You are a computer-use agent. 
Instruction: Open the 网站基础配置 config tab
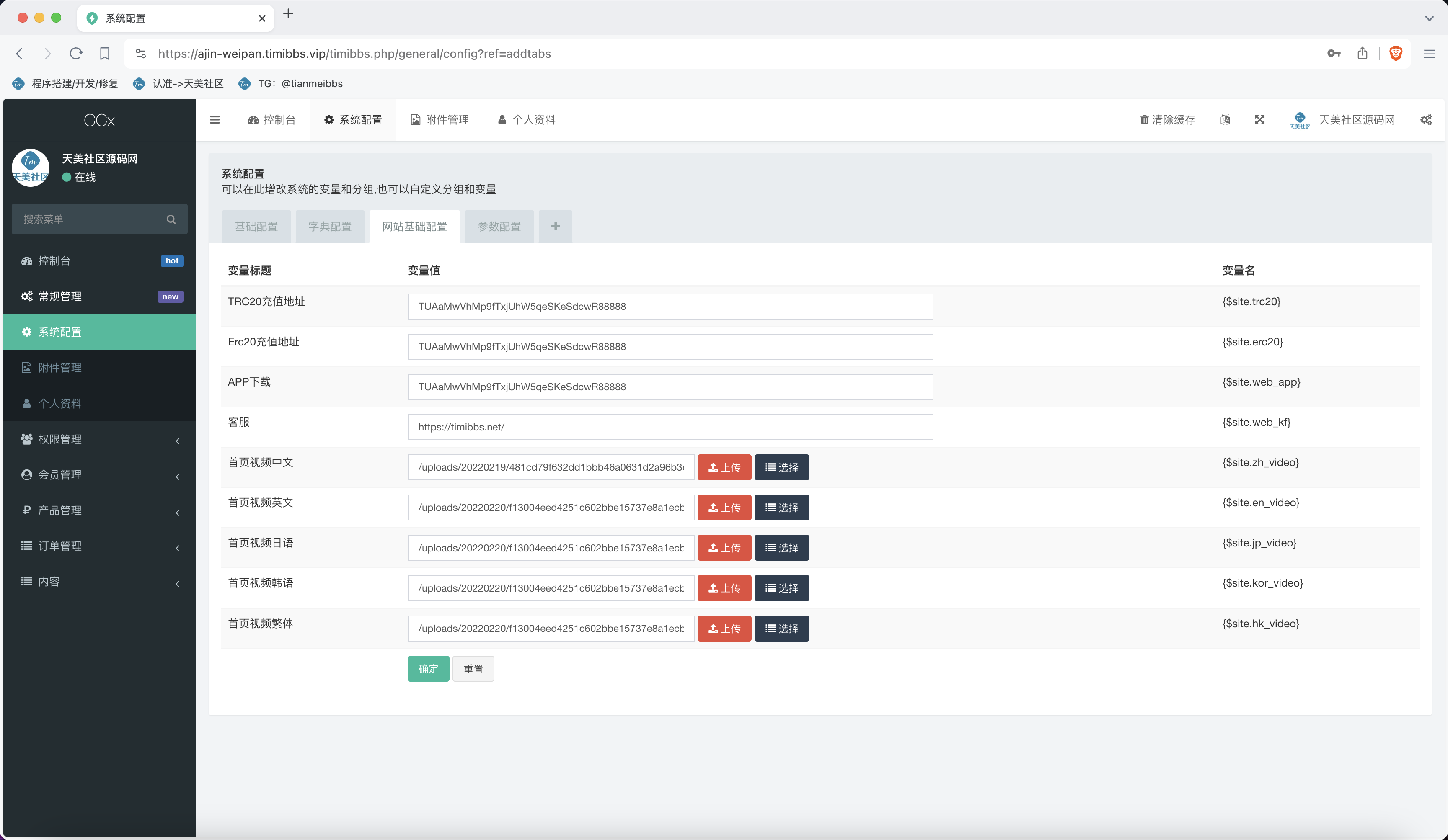pos(414,226)
